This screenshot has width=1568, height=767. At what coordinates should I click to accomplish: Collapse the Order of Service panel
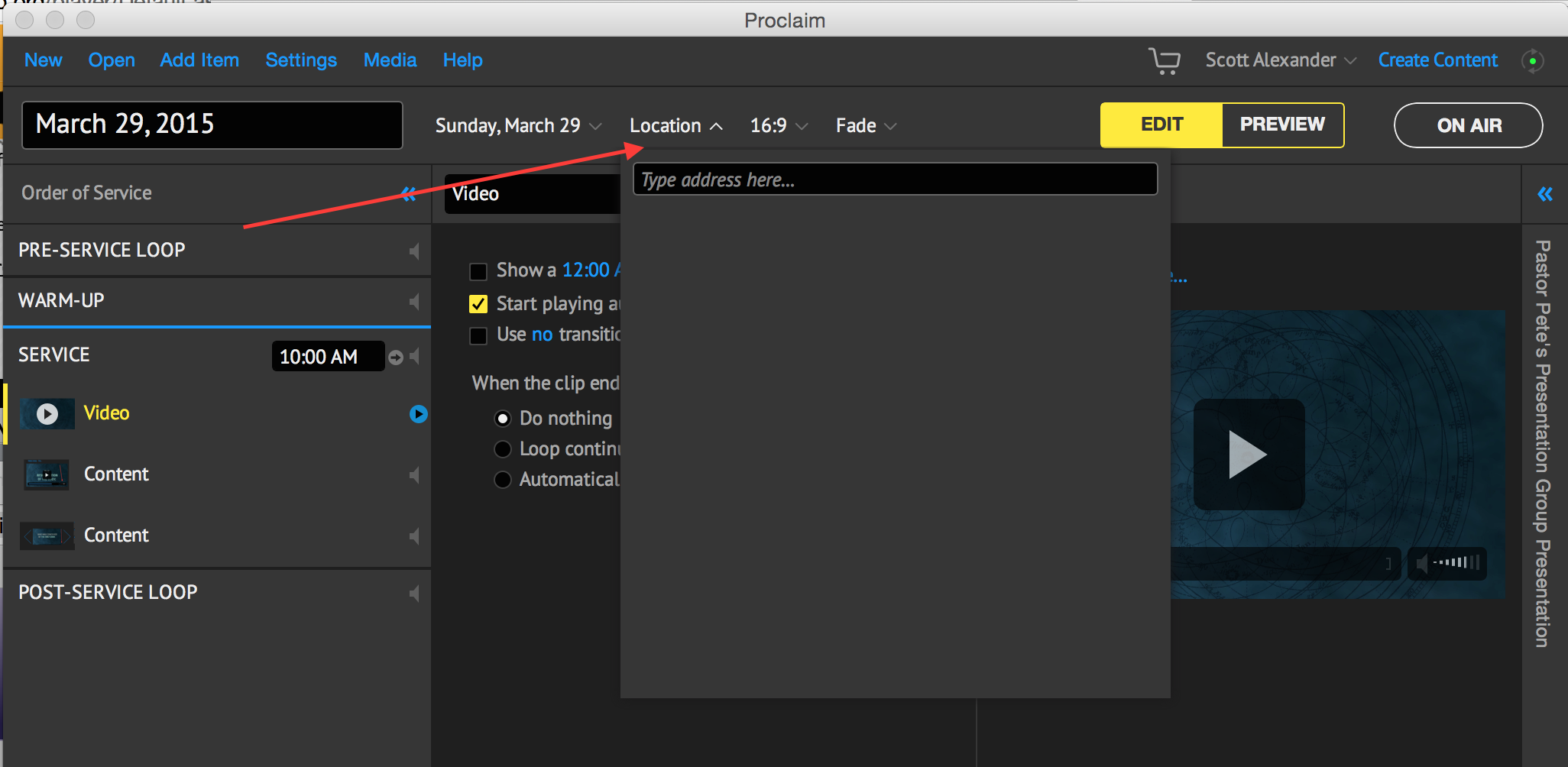point(409,194)
